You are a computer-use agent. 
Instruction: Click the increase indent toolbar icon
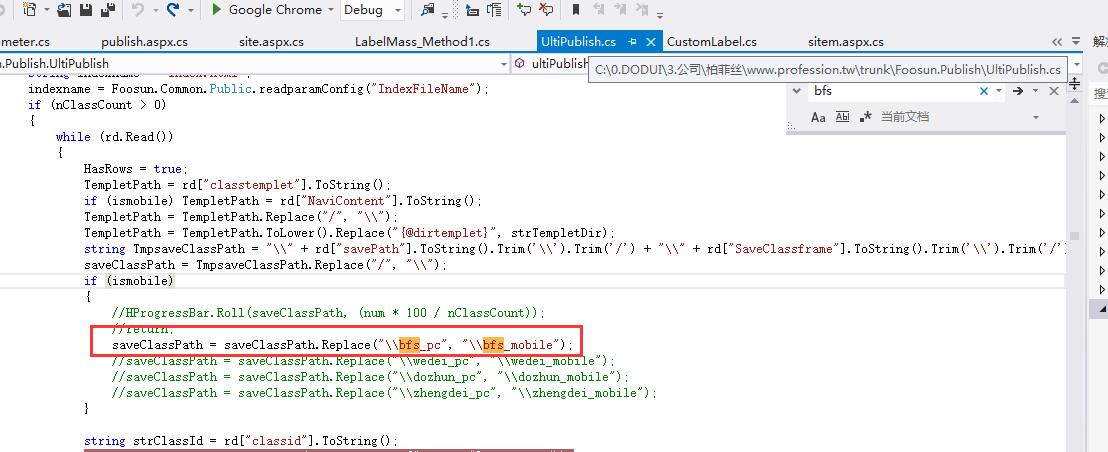point(494,9)
